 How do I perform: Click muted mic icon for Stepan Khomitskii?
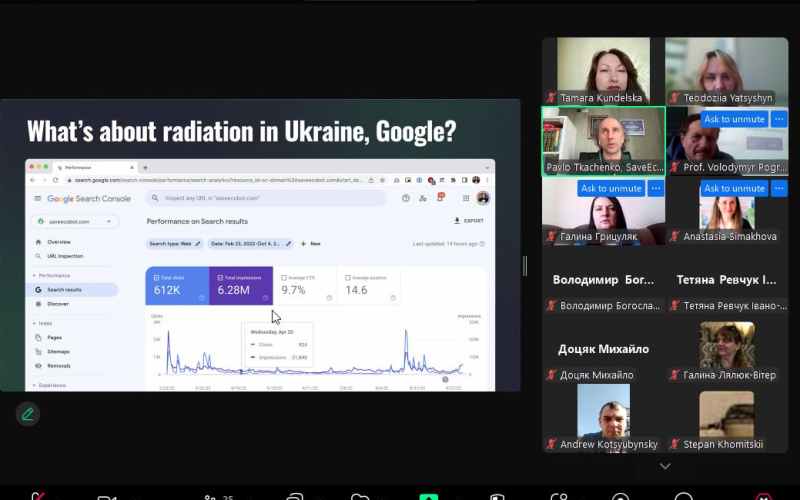[674, 444]
